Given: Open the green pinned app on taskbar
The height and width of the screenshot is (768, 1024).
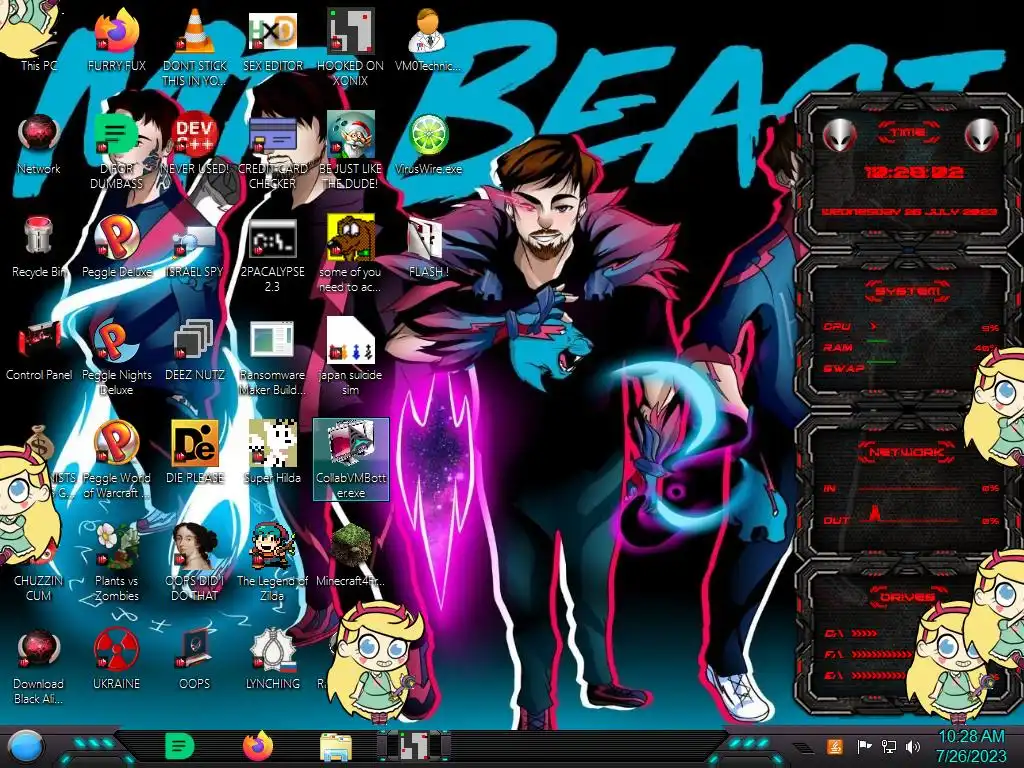Looking at the screenshot, I should point(180,746).
